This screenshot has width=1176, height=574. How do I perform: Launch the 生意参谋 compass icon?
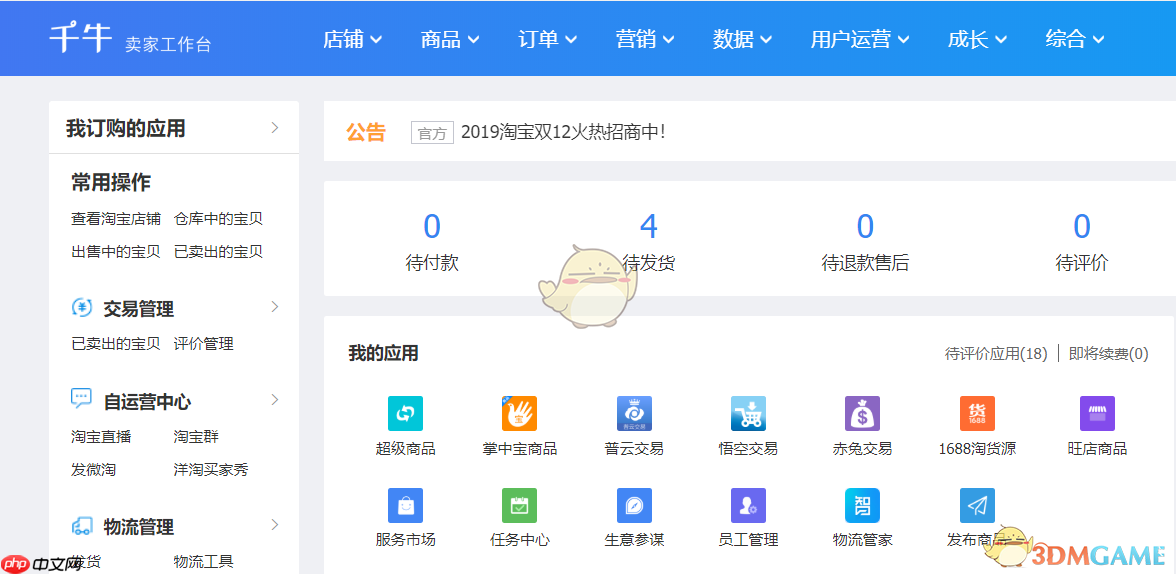coord(634,506)
